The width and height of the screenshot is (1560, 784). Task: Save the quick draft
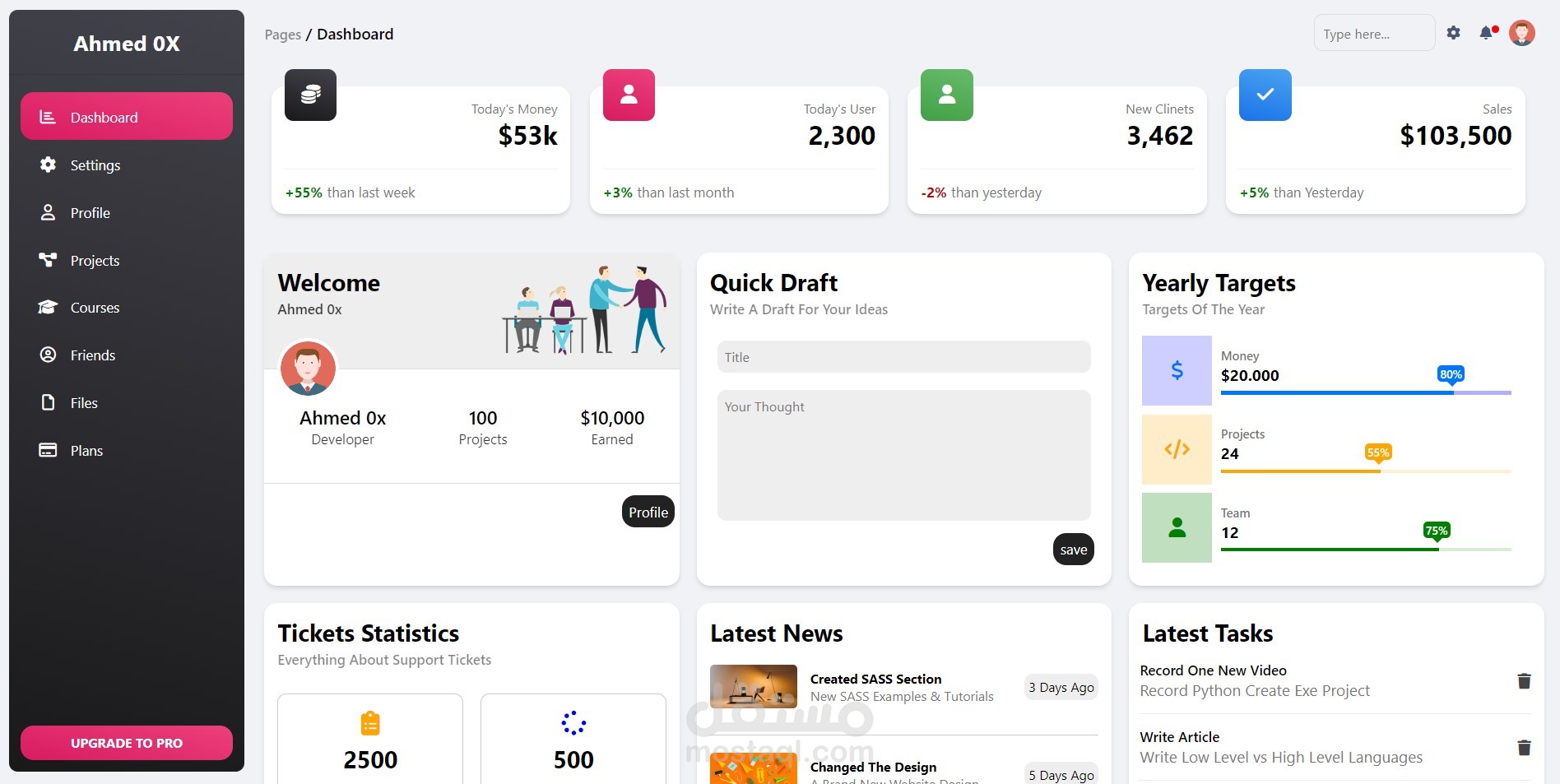1074,550
